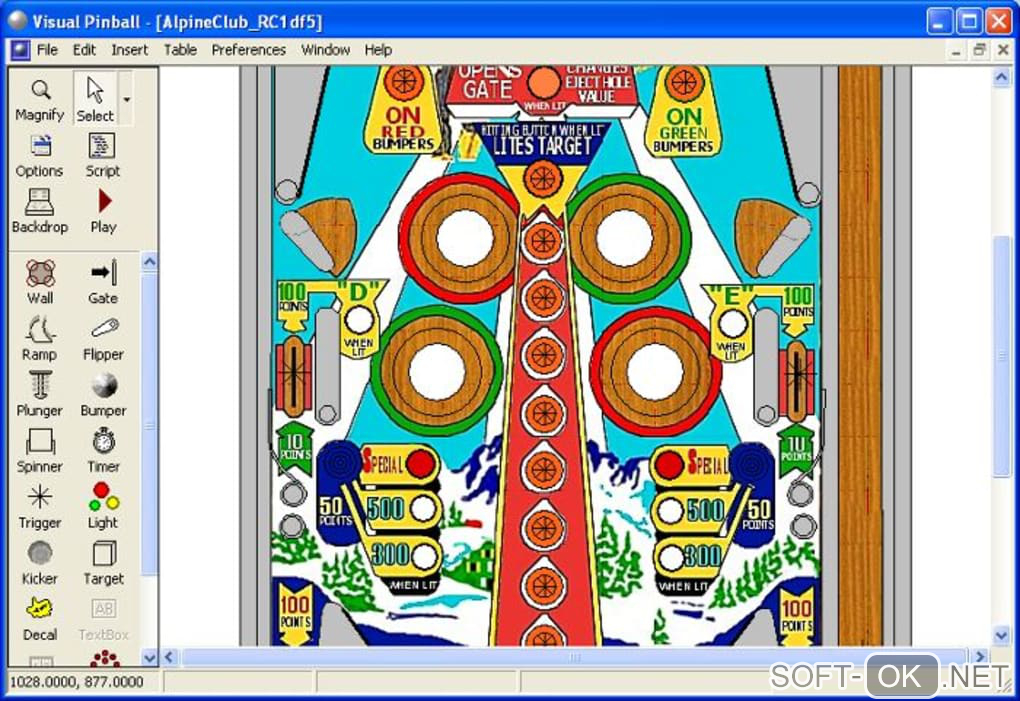Open the Table menu
The height and width of the screenshot is (701, 1020).
point(180,50)
